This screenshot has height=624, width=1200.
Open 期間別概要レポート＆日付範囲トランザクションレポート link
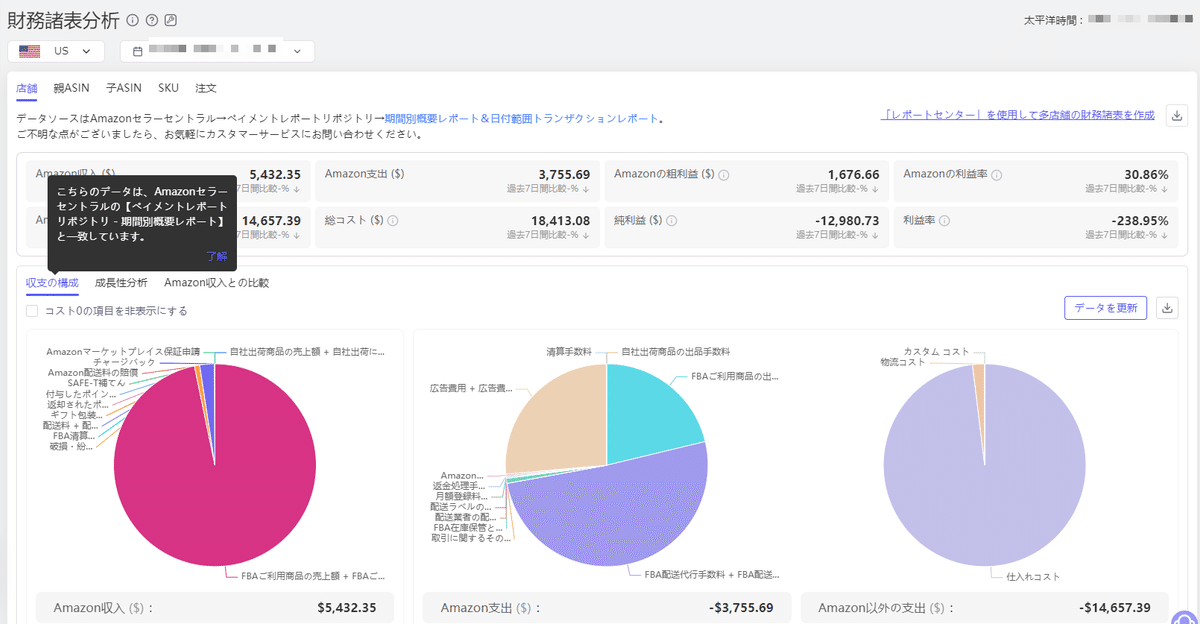522,118
